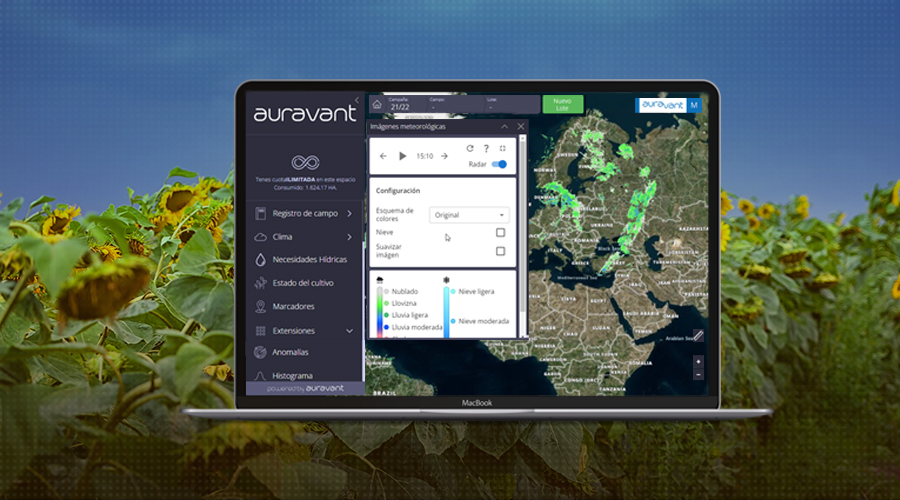900x500 pixels.
Task: Click the 15:10 time label
Action: coord(424,156)
